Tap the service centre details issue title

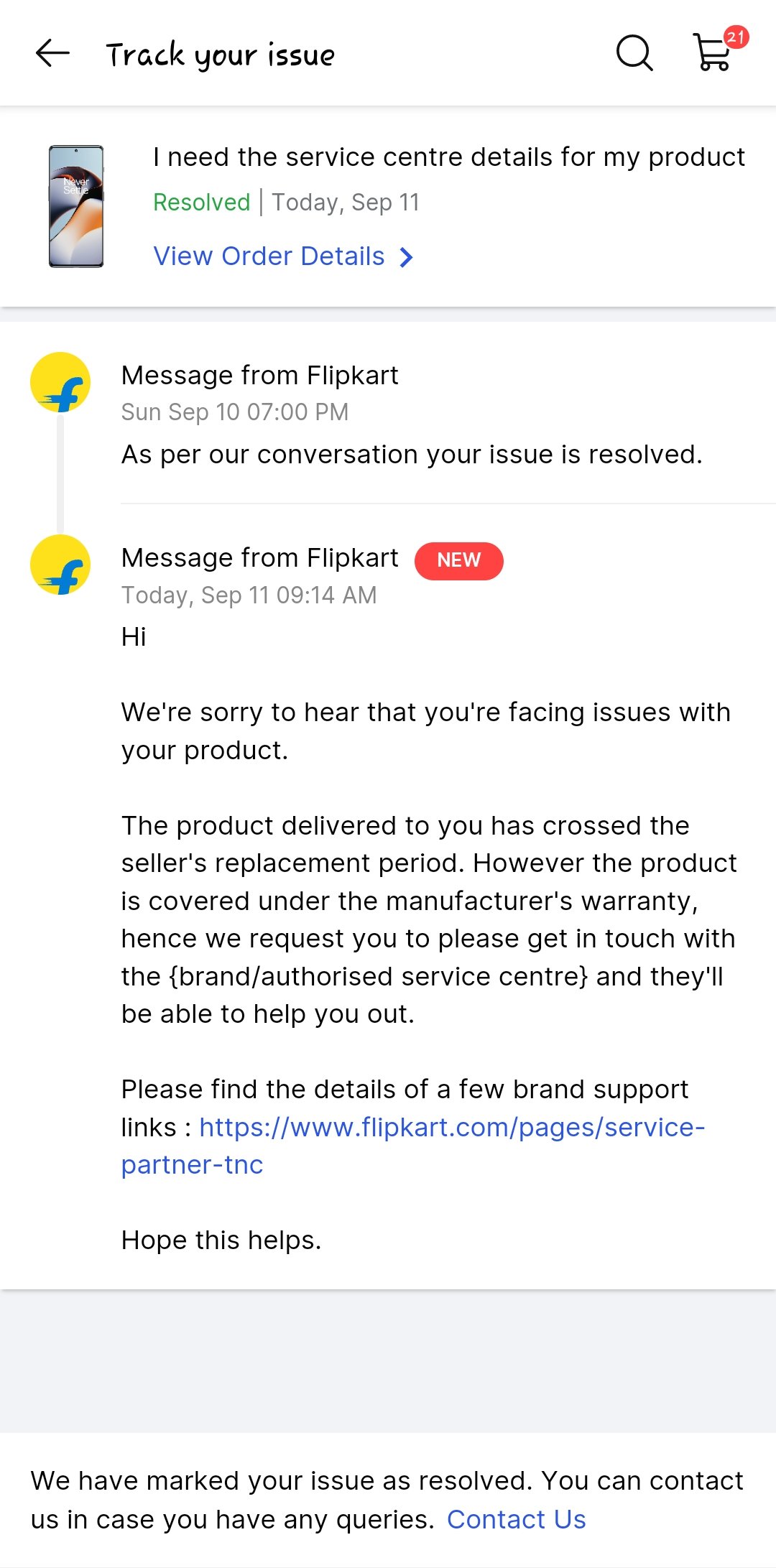point(448,157)
